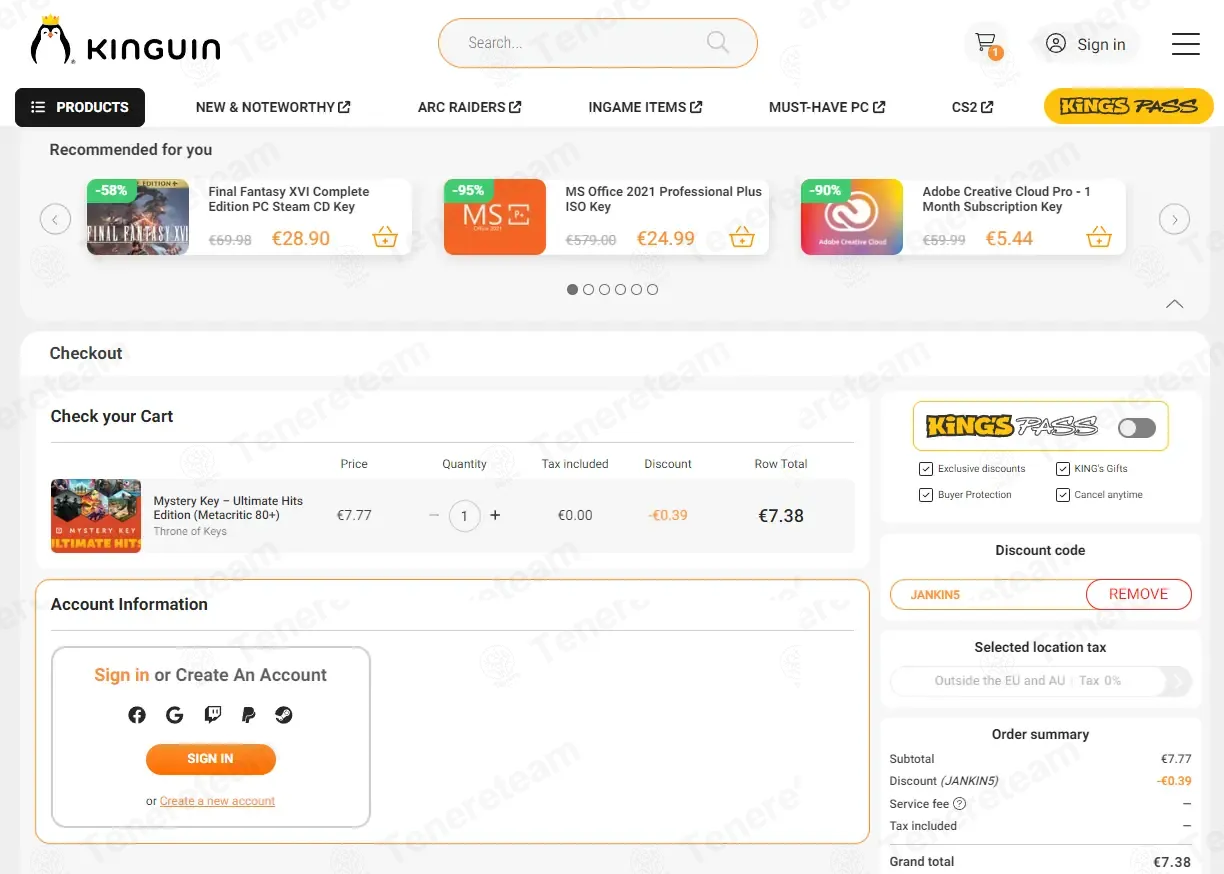Click the JANKIN5 discount code field
The image size is (1224, 874).
(x=988, y=594)
